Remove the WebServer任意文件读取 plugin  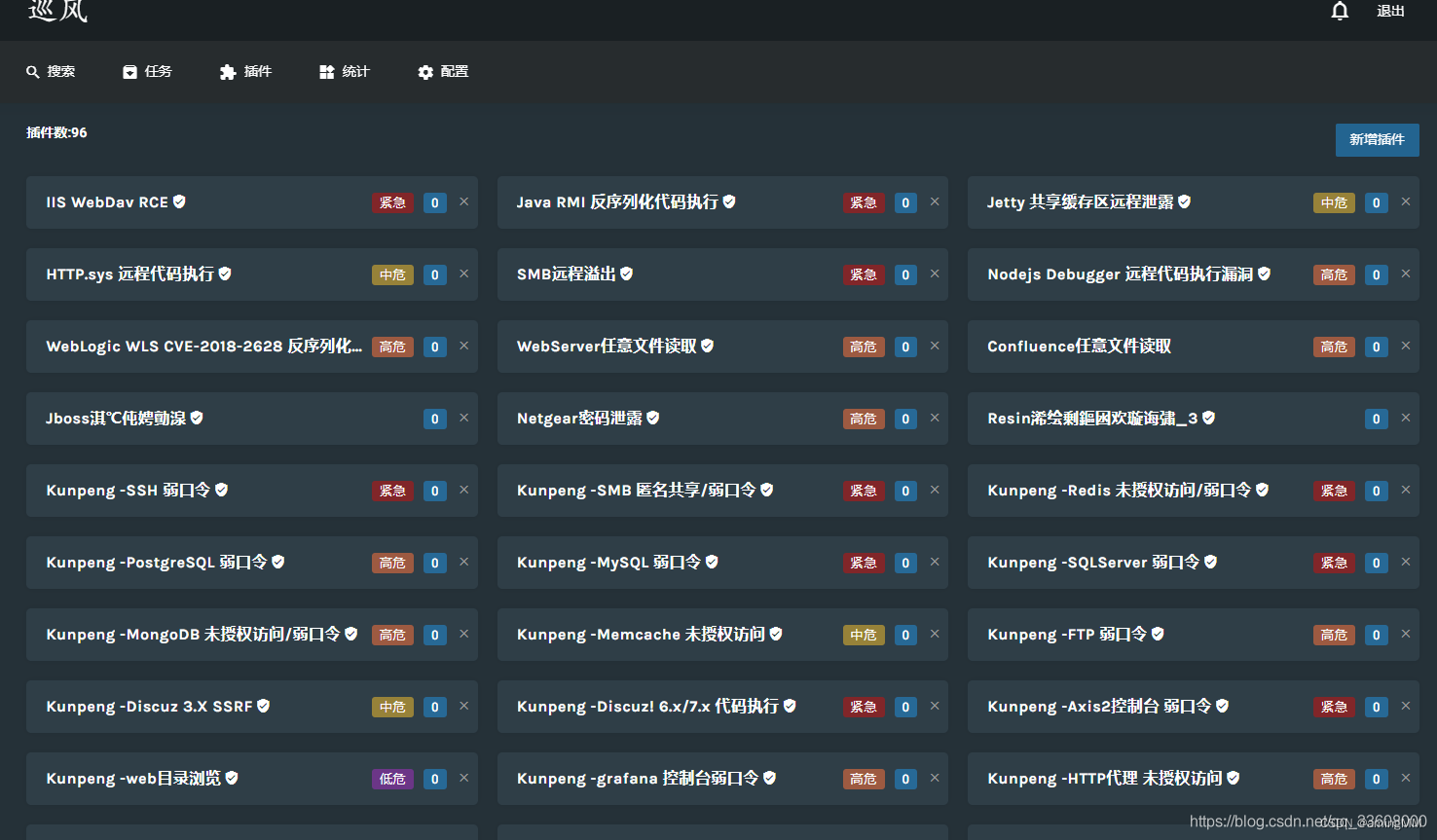pos(935,346)
